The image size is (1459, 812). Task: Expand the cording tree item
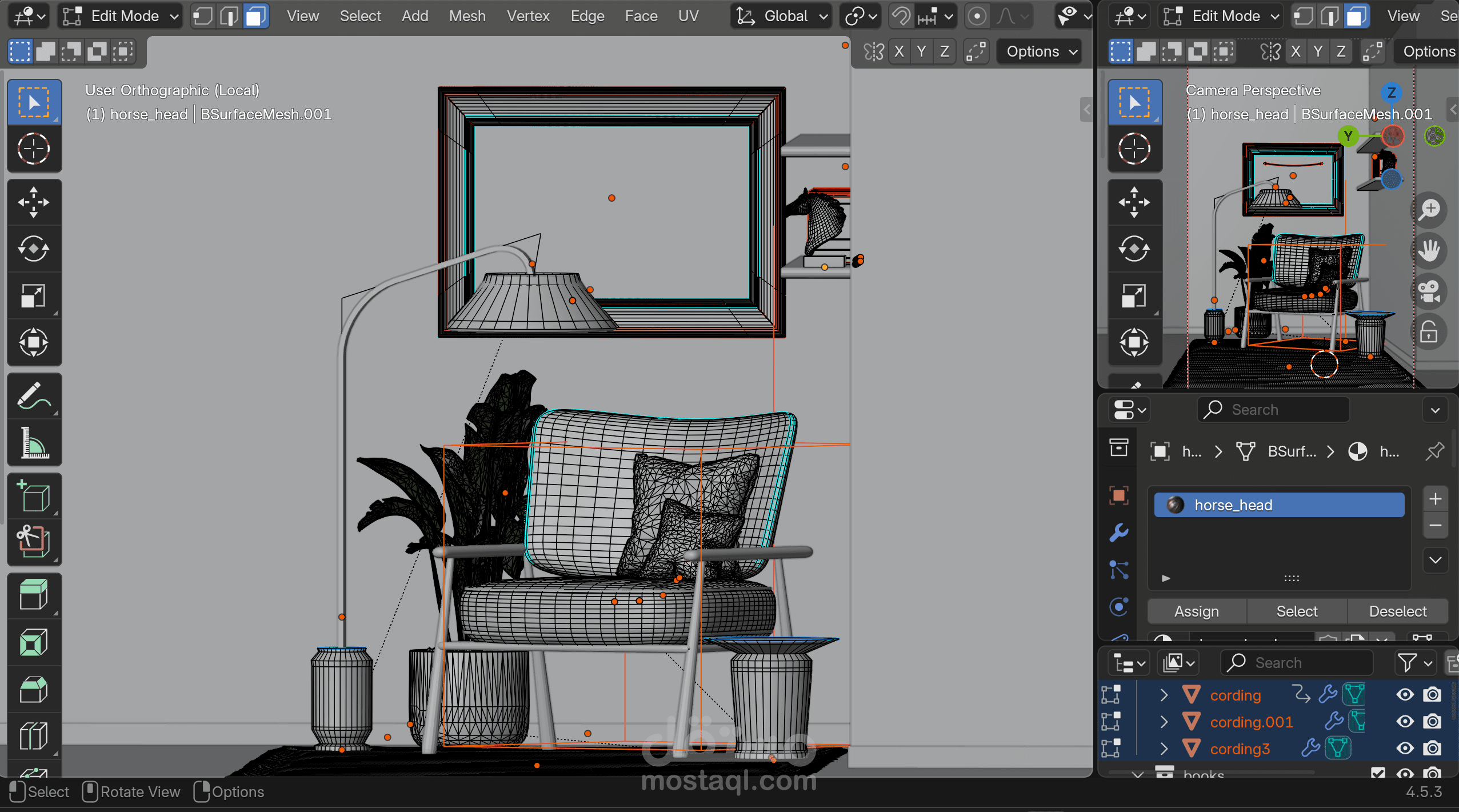click(x=1164, y=695)
